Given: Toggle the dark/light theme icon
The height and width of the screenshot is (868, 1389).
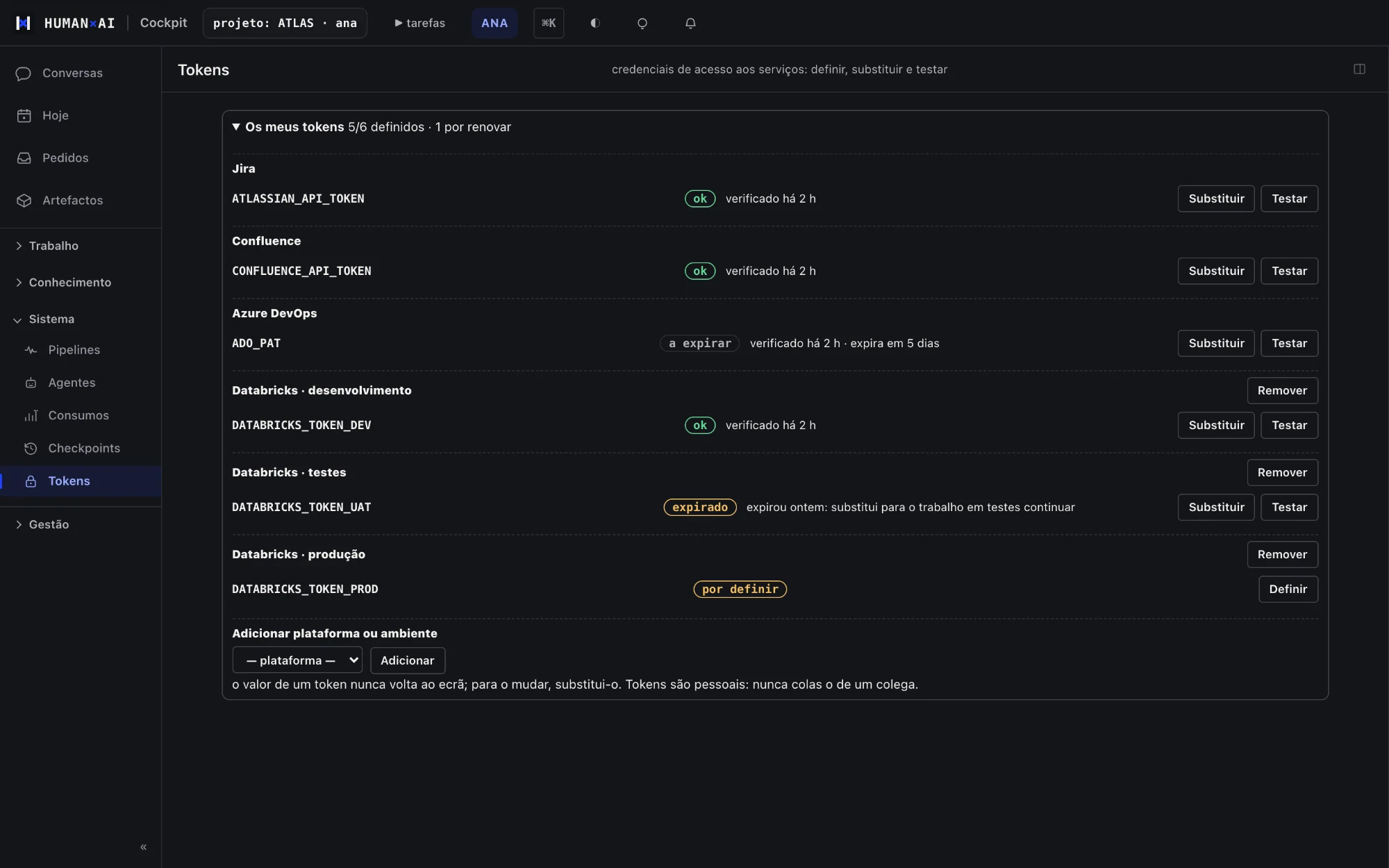Looking at the screenshot, I should coord(595,23).
